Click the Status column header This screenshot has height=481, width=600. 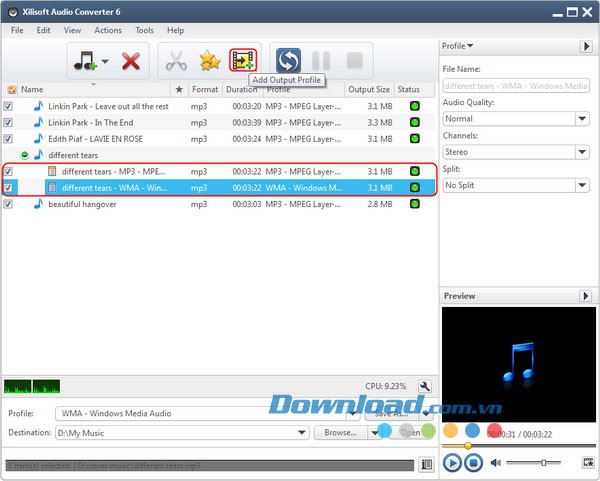tap(409, 90)
